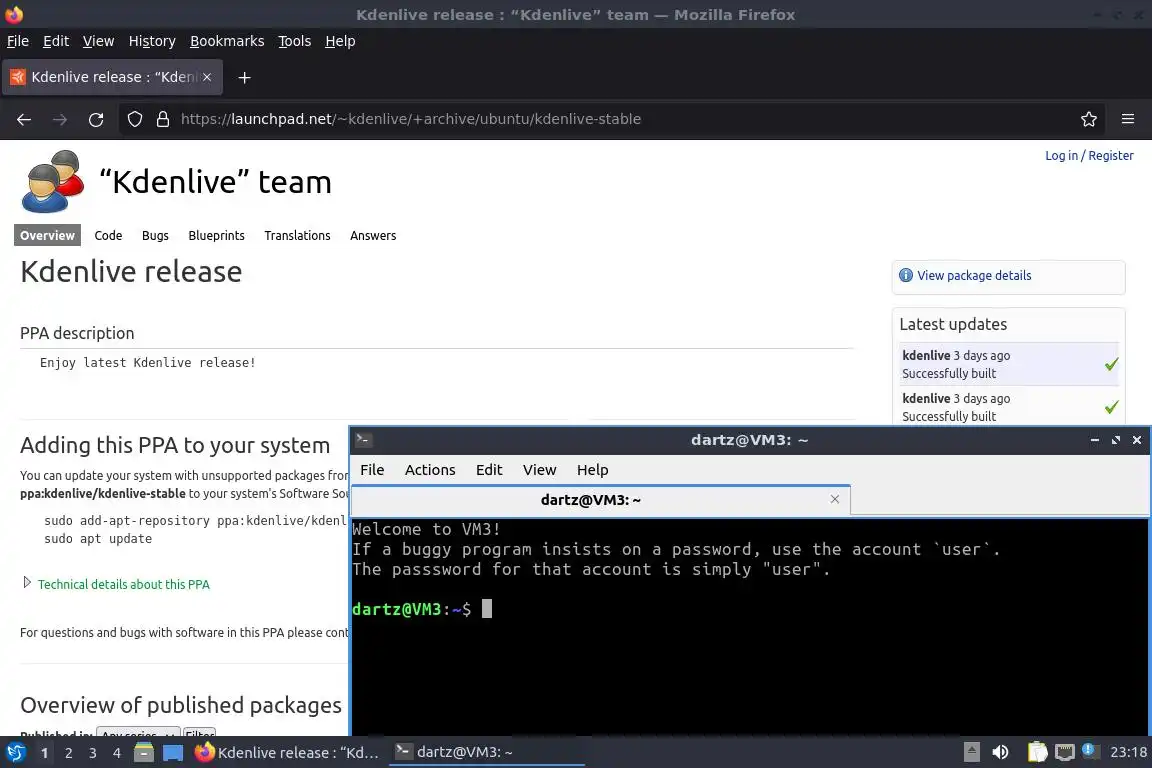Viewport: 1152px width, 768px height.
Task: Open the Lubuntu start menu
Action: pyautogui.click(x=15, y=752)
